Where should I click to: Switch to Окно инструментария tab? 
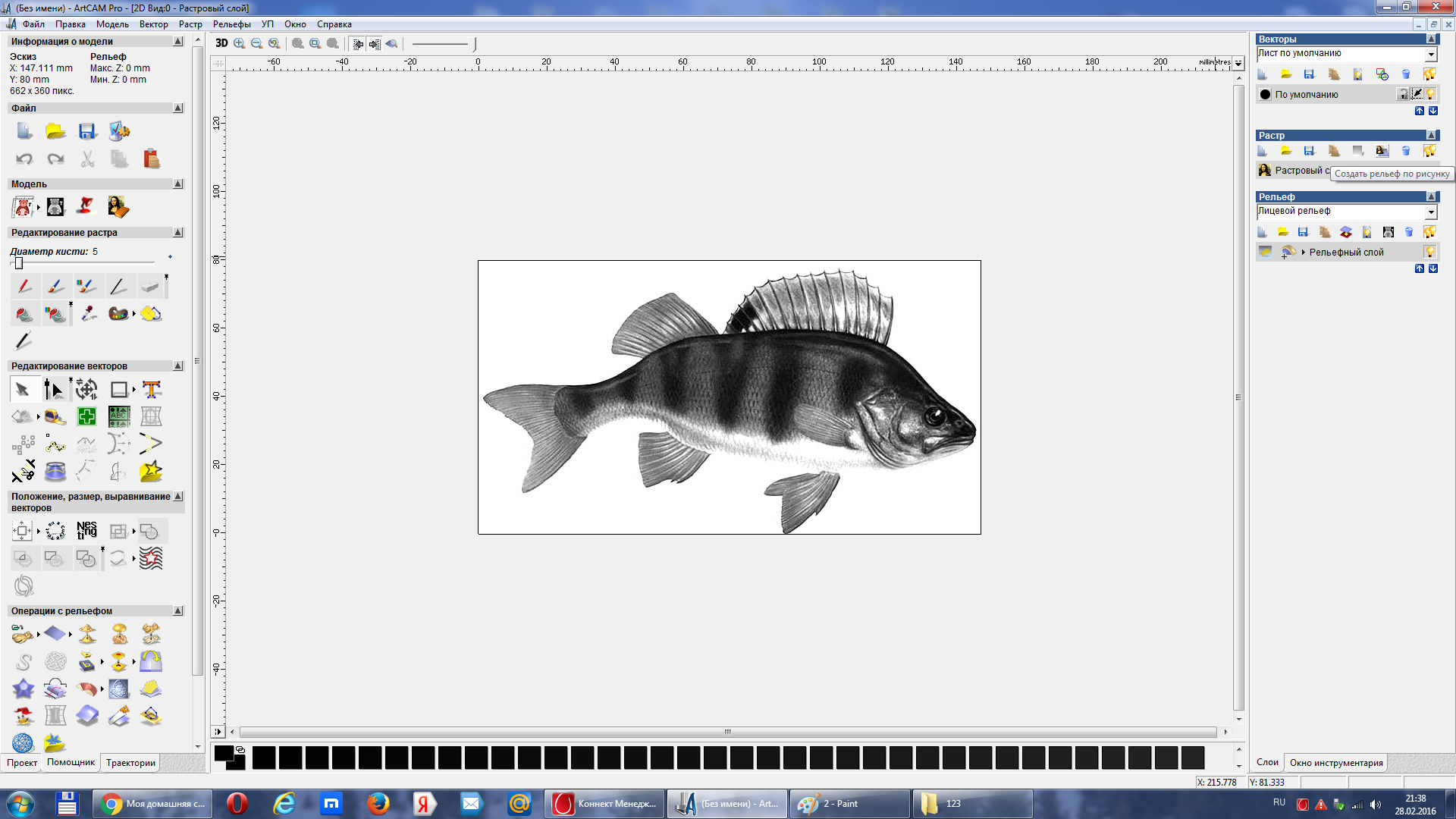point(1335,763)
